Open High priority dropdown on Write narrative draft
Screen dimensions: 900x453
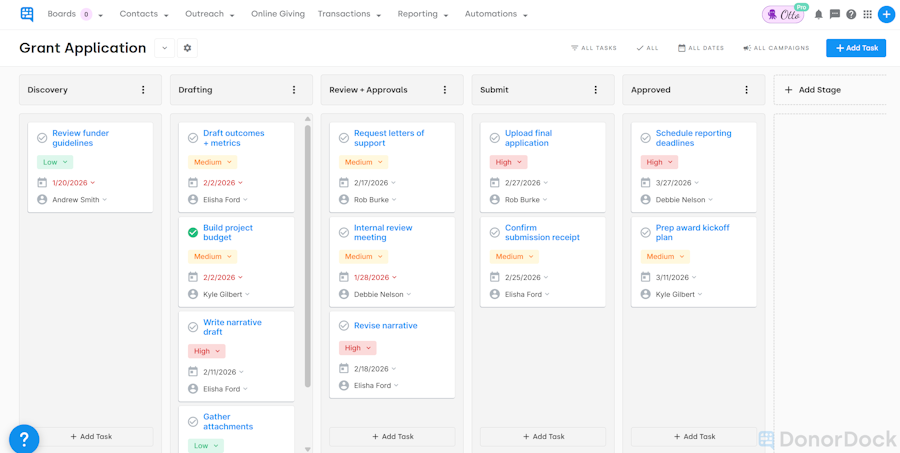tap(207, 351)
